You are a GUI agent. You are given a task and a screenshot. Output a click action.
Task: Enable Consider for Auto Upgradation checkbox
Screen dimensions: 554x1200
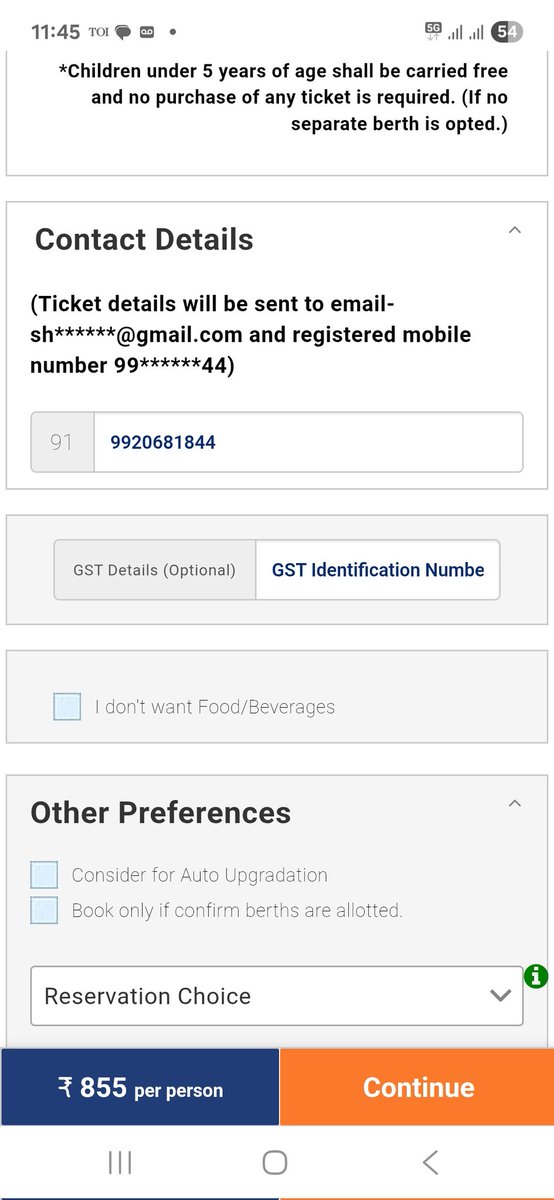point(44,875)
